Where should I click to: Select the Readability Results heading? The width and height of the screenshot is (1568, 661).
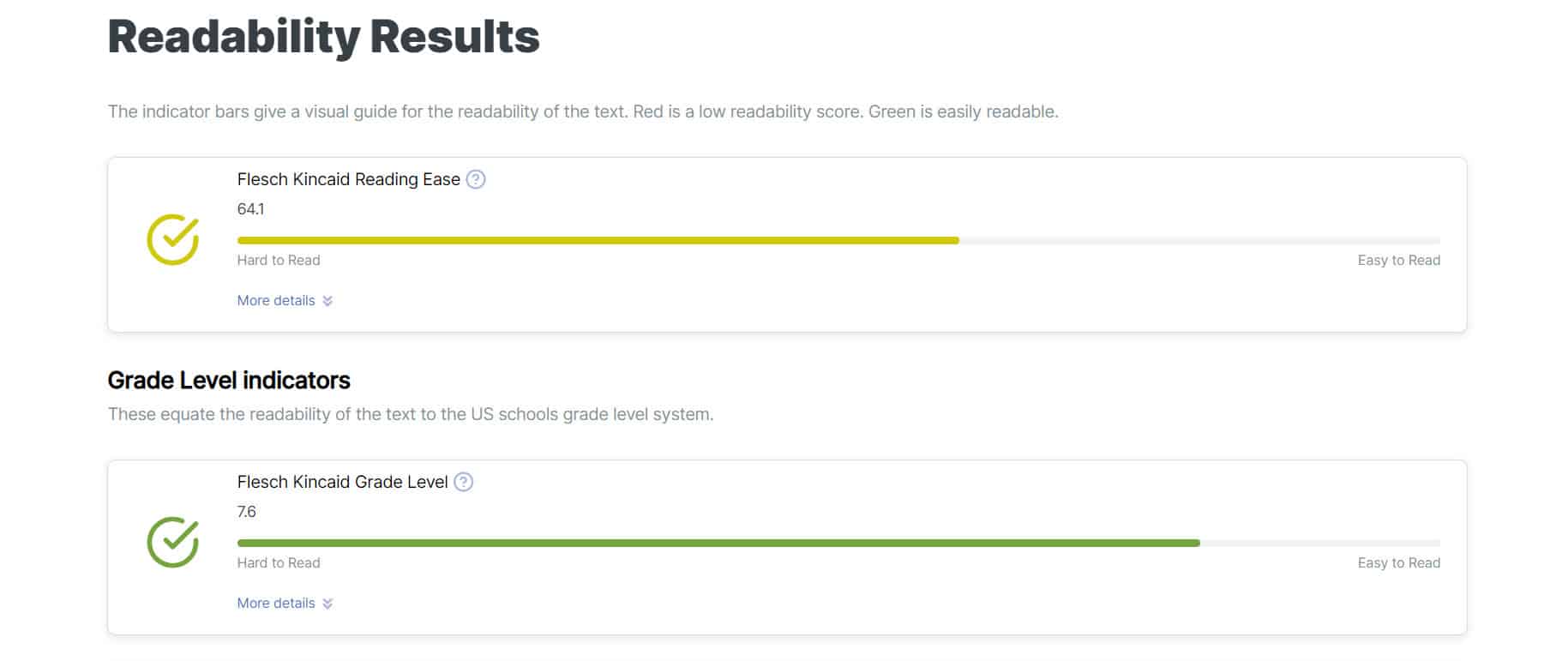[x=323, y=36]
